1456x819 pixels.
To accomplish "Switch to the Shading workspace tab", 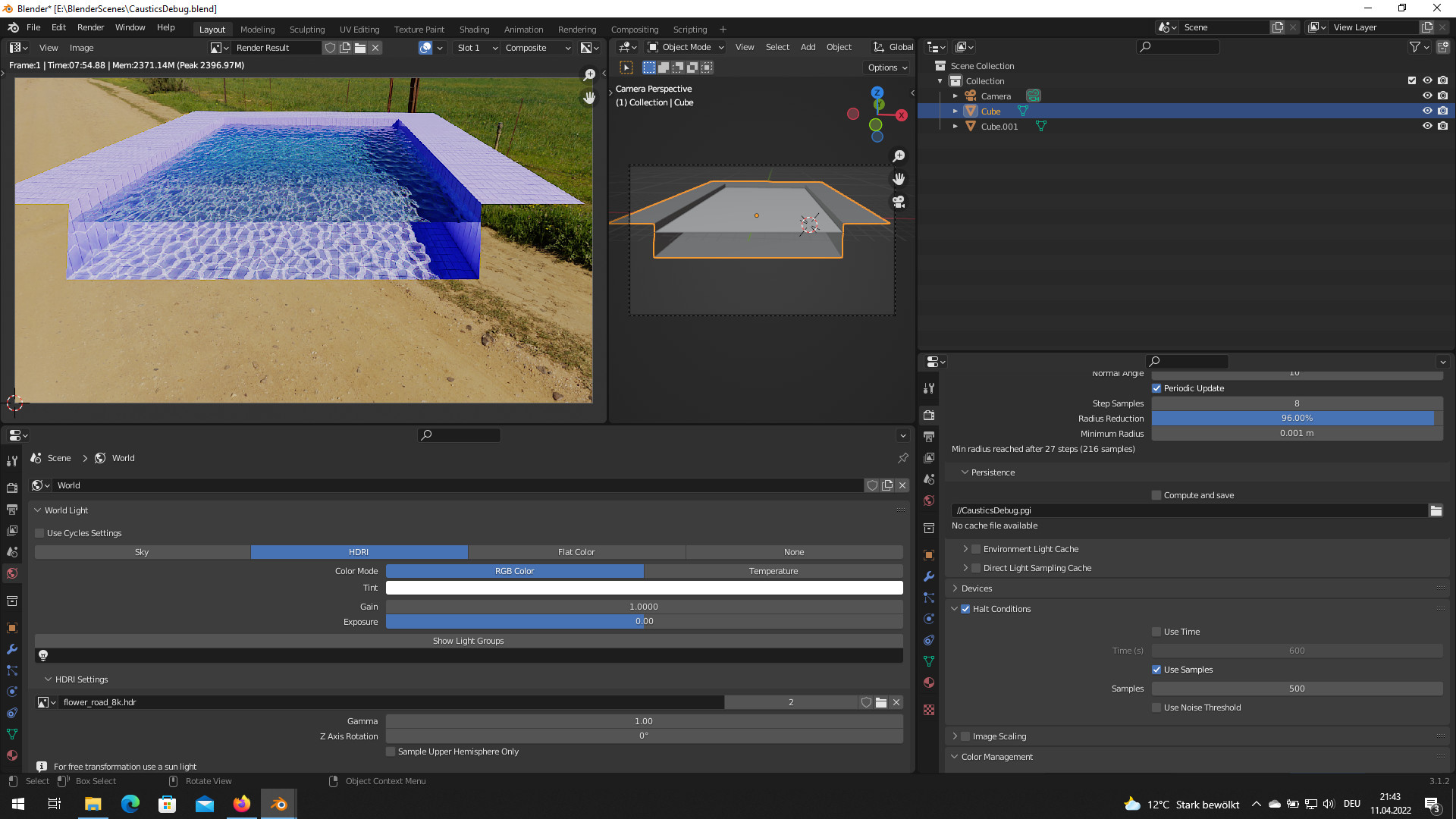I will pos(474,30).
